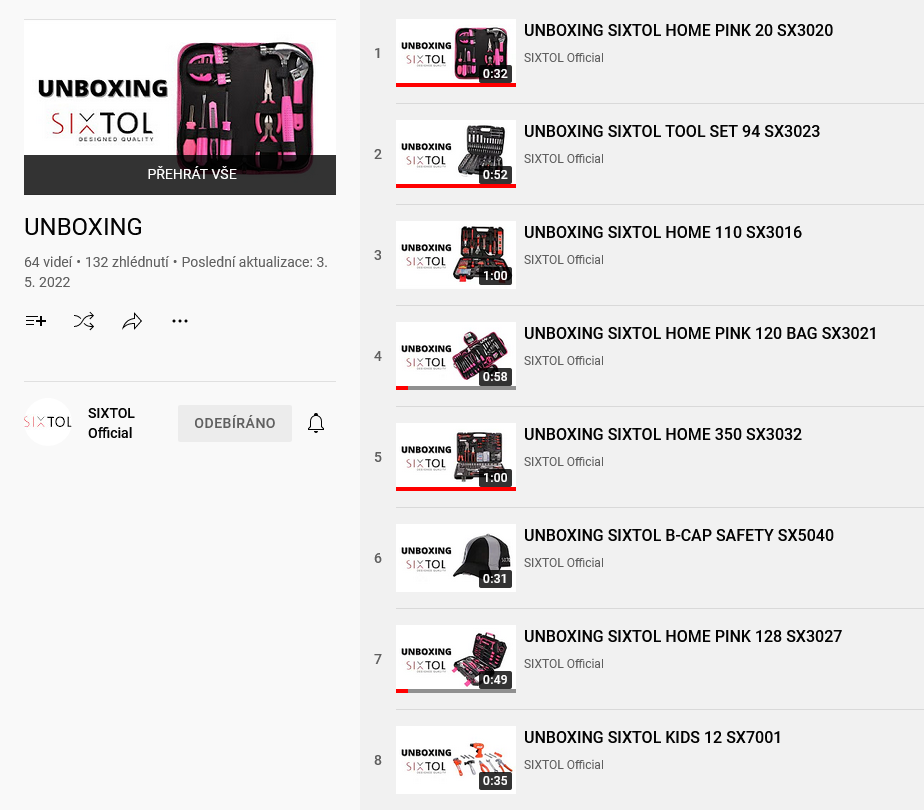Open UNBOXING SIXTOL HOME PINK 20 SX3020 title

click(678, 31)
